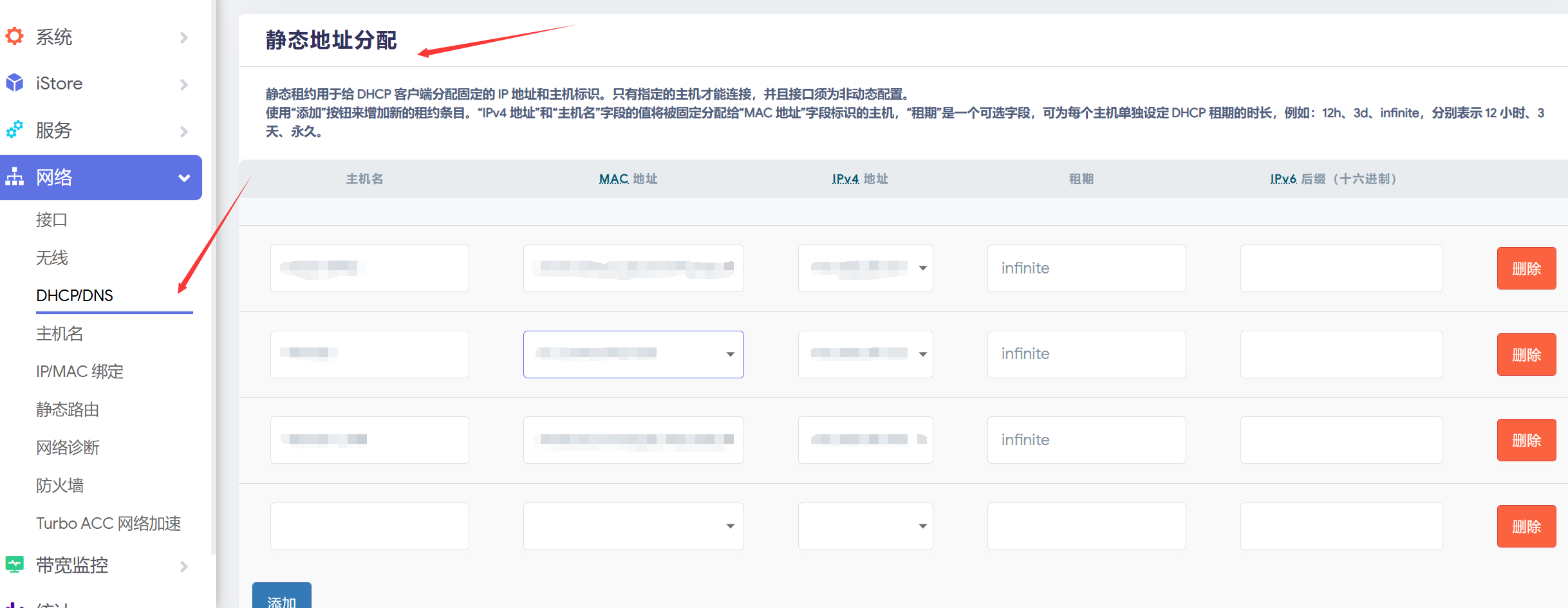Click the 添加 button
The height and width of the screenshot is (608, 1568).
pyautogui.click(x=282, y=598)
